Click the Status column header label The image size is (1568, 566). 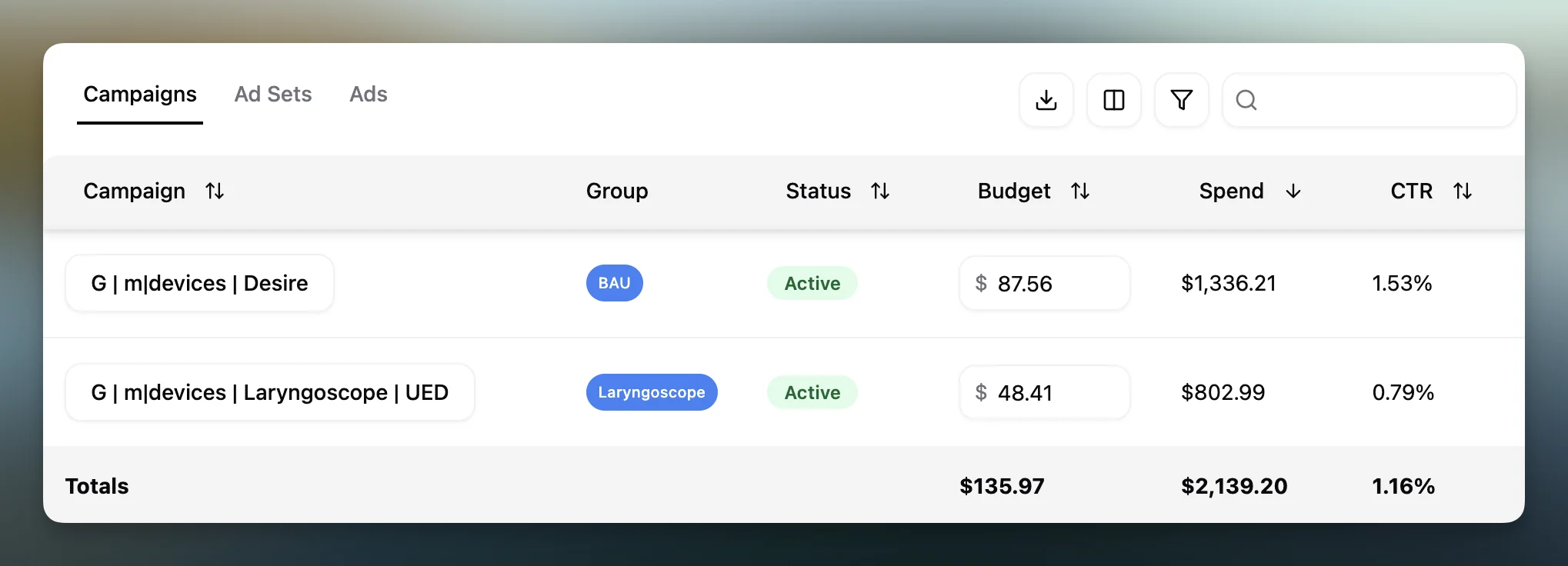[x=819, y=191]
